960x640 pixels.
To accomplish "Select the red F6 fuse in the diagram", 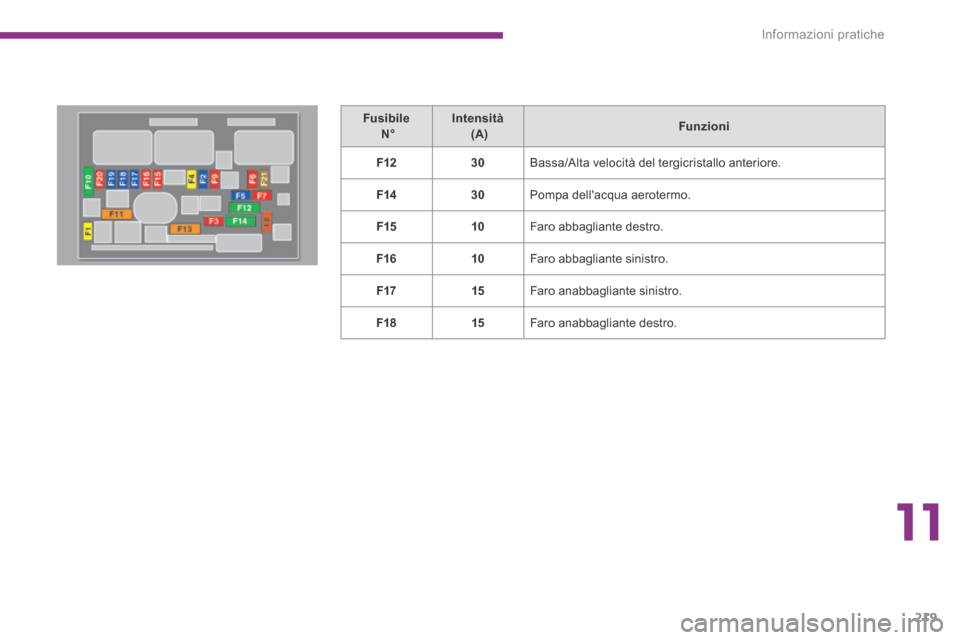I will pos(252,179).
